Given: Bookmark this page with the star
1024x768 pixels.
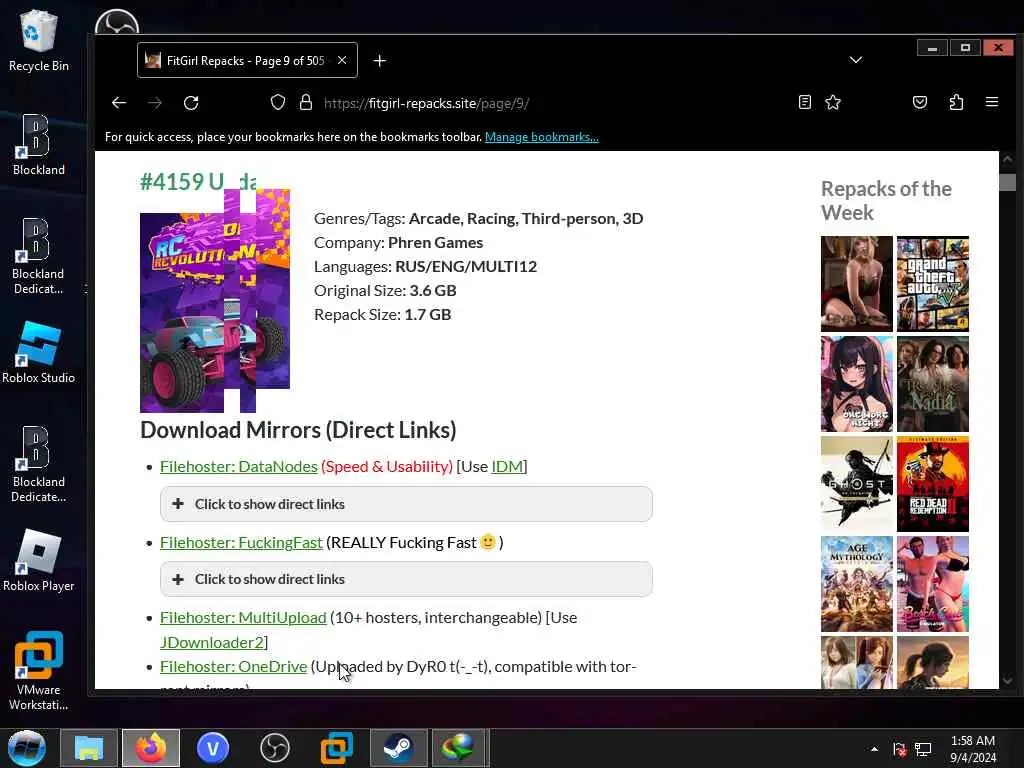Looking at the screenshot, I should 833,102.
